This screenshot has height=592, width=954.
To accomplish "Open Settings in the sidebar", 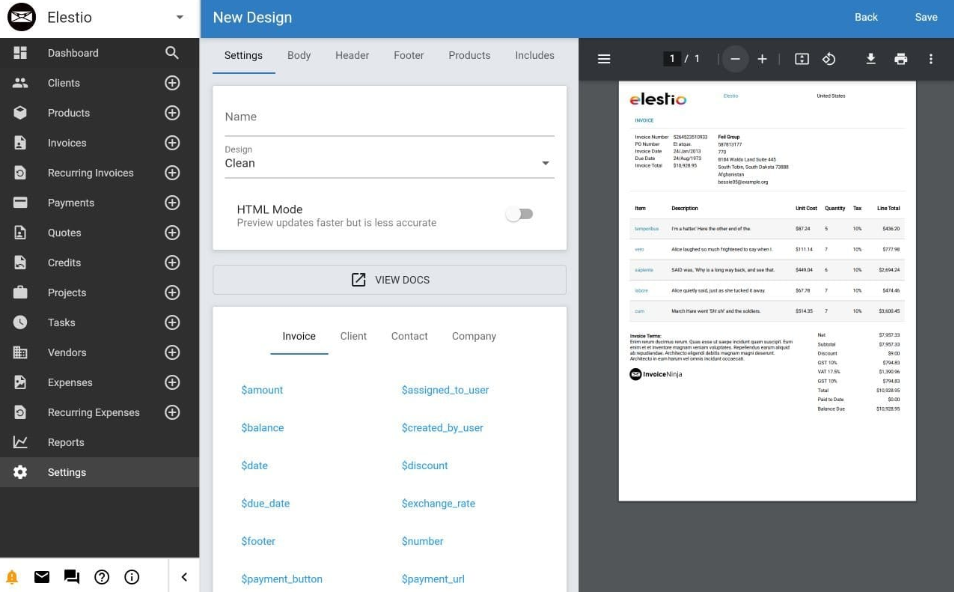I will (99, 472).
